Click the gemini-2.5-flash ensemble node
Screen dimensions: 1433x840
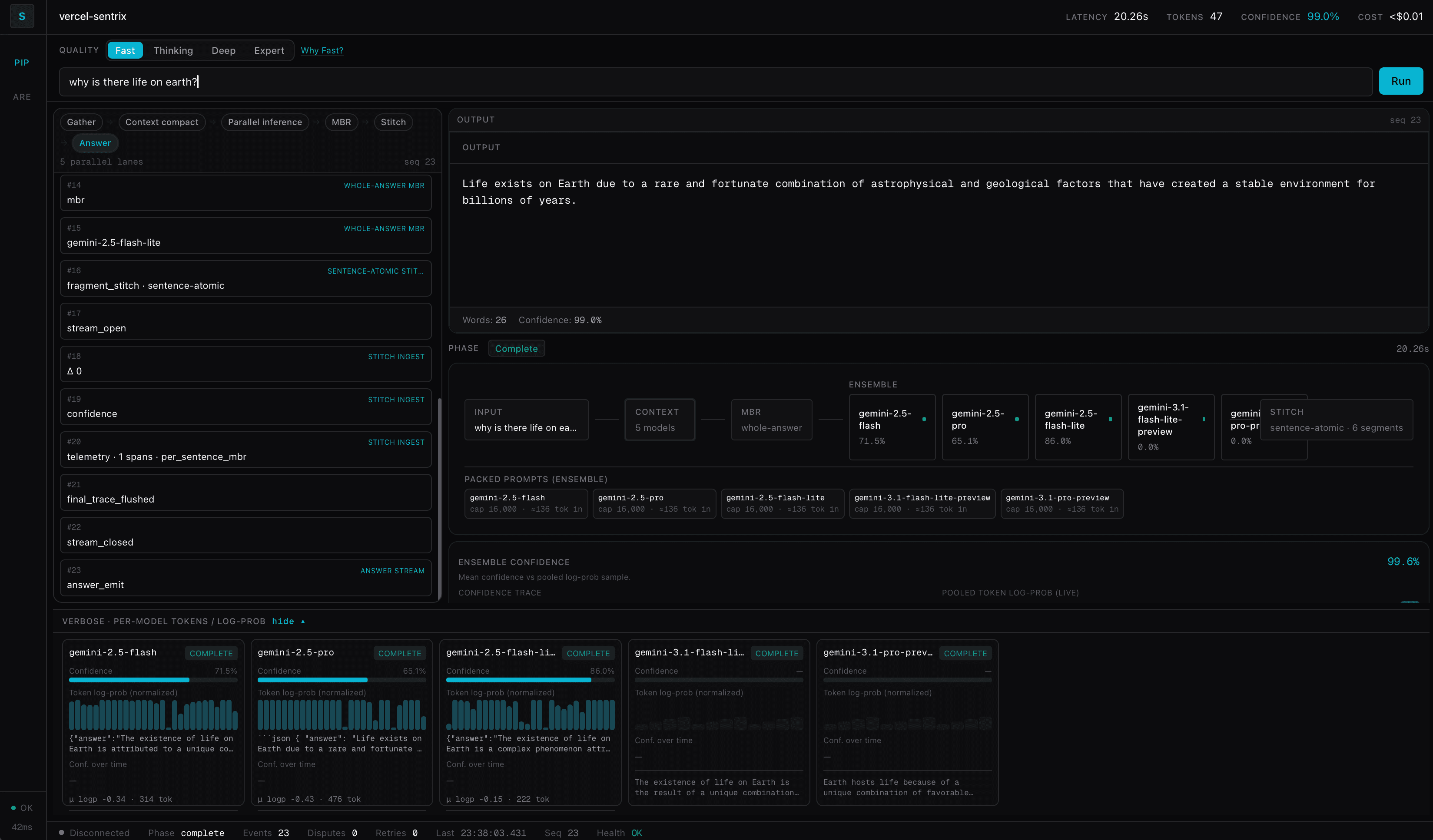[x=891, y=426]
